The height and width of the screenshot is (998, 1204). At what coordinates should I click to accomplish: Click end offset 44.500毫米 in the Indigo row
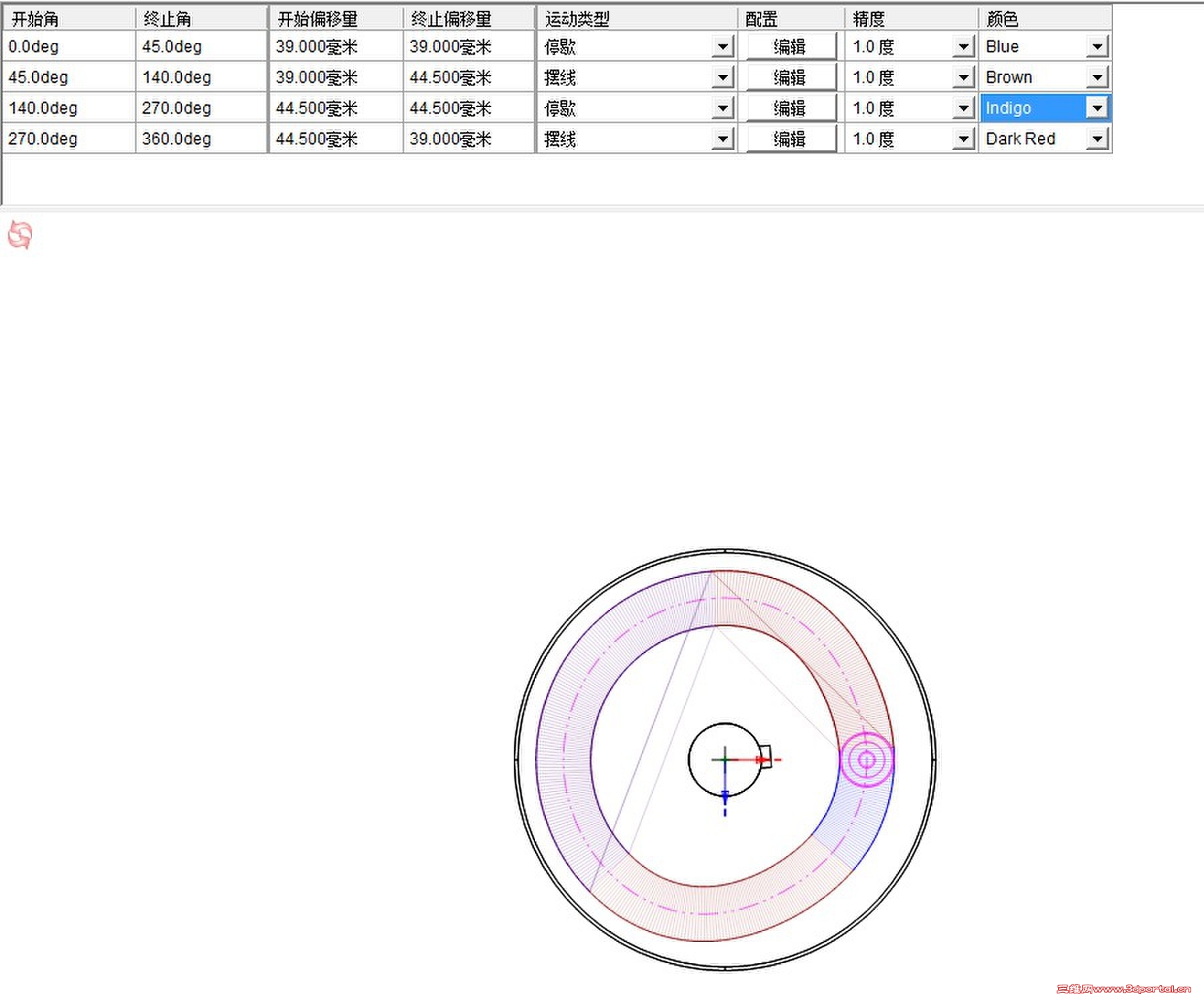[469, 108]
